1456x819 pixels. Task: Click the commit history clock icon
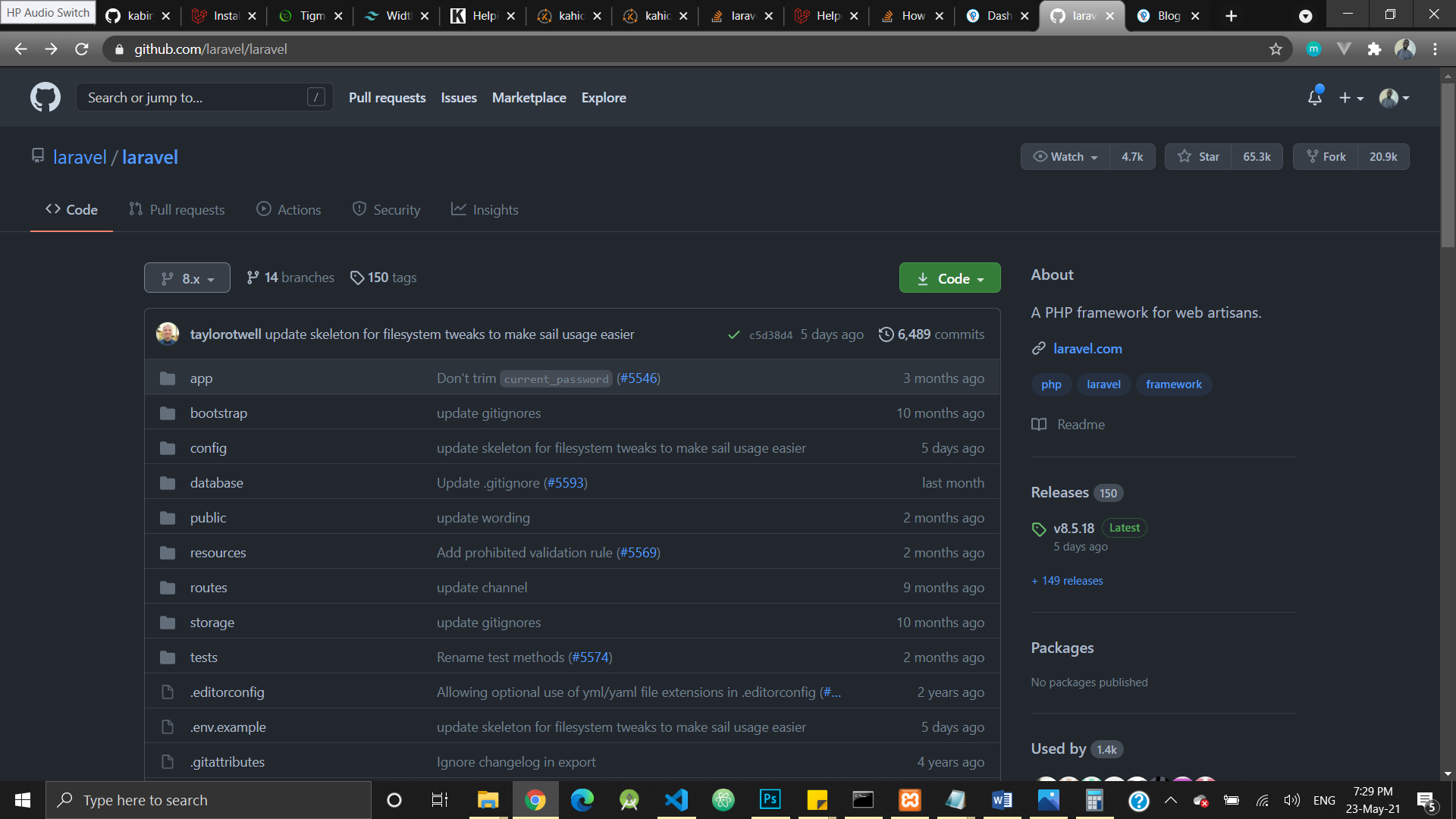click(886, 334)
